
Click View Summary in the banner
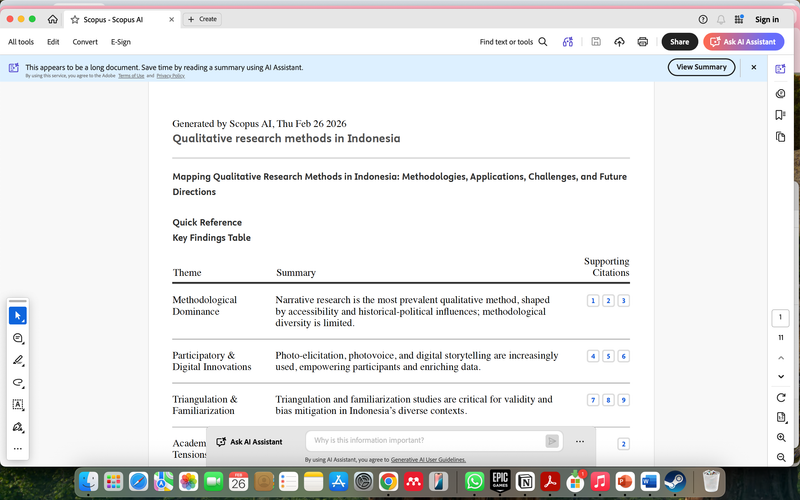pyautogui.click(x=702, y=67)
